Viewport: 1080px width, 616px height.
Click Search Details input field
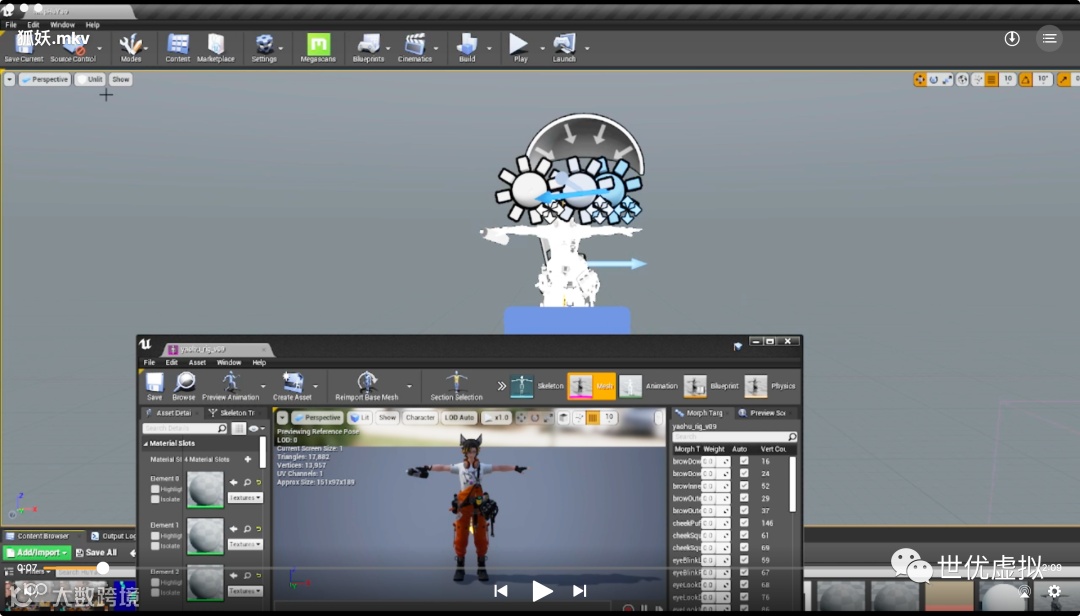[185, 429]
